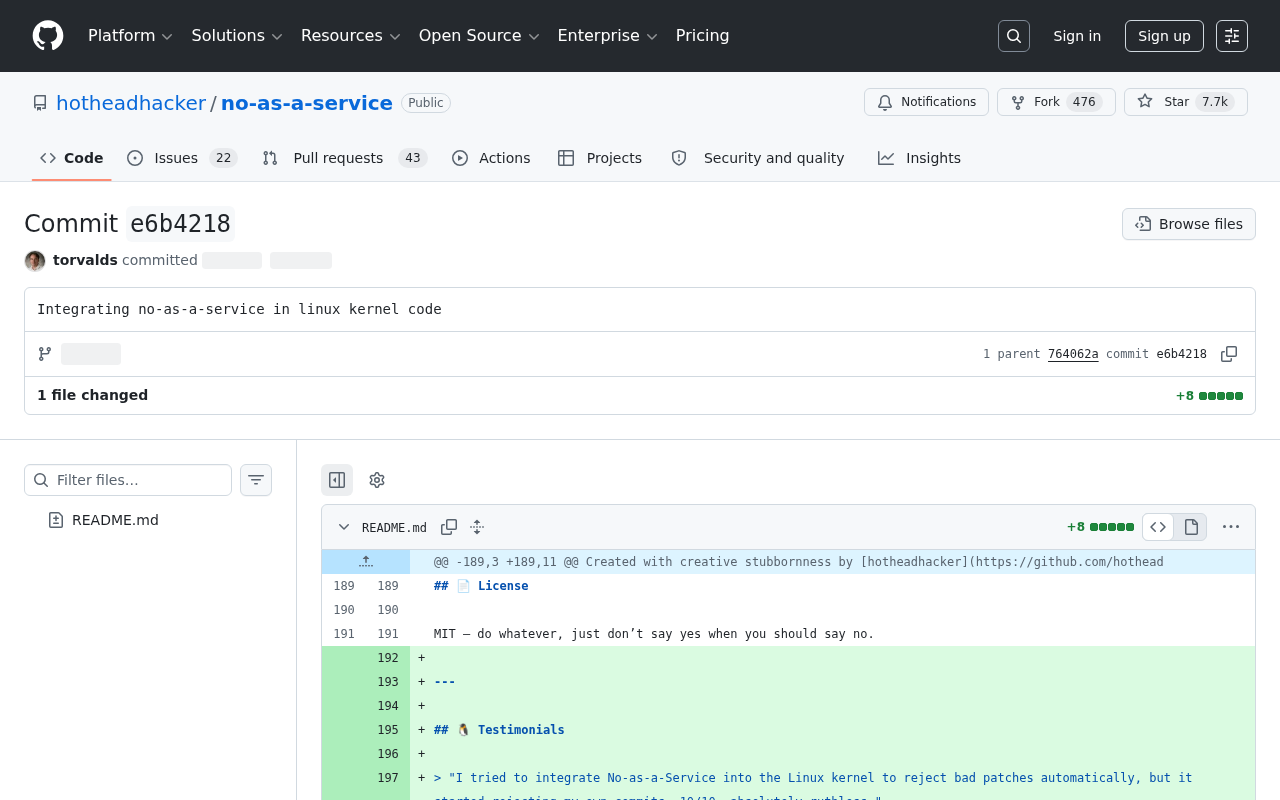
Task: Open appearance settings sliders icon
Action: click(1232, 36)
